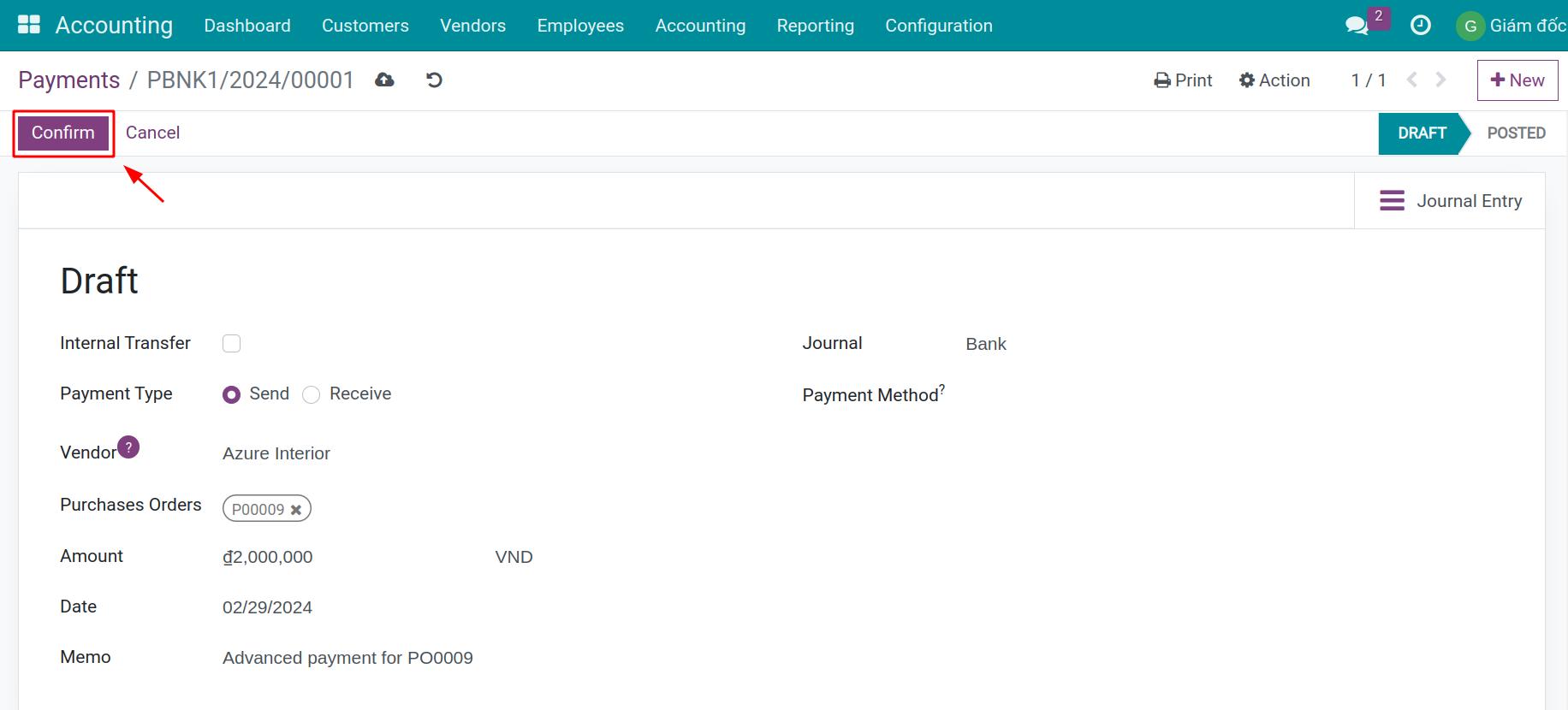1568x710 pixels.
Task: Select the Send payment type
Action: pyautogui.click(x=231, y=394)
